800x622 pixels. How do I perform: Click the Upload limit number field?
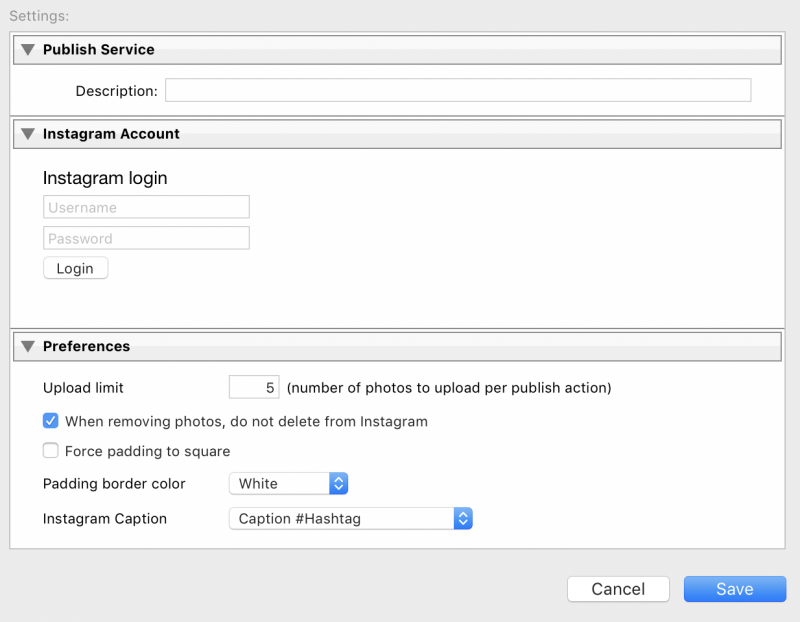254,387
